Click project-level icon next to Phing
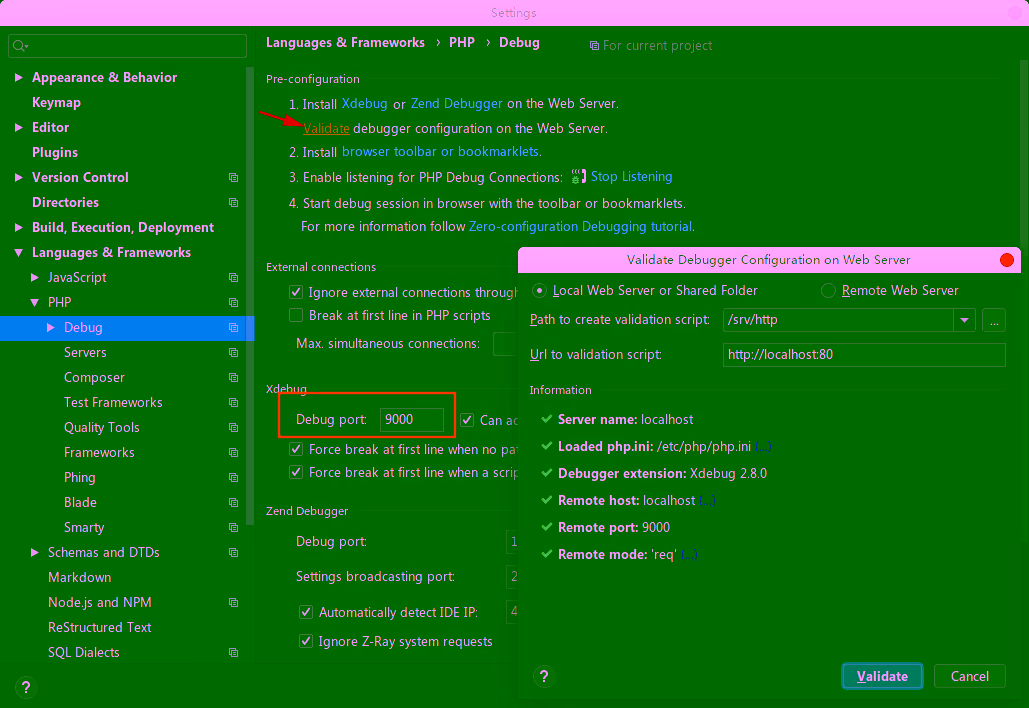Screen dimensions: 1029x708 [x=233, y=477]
